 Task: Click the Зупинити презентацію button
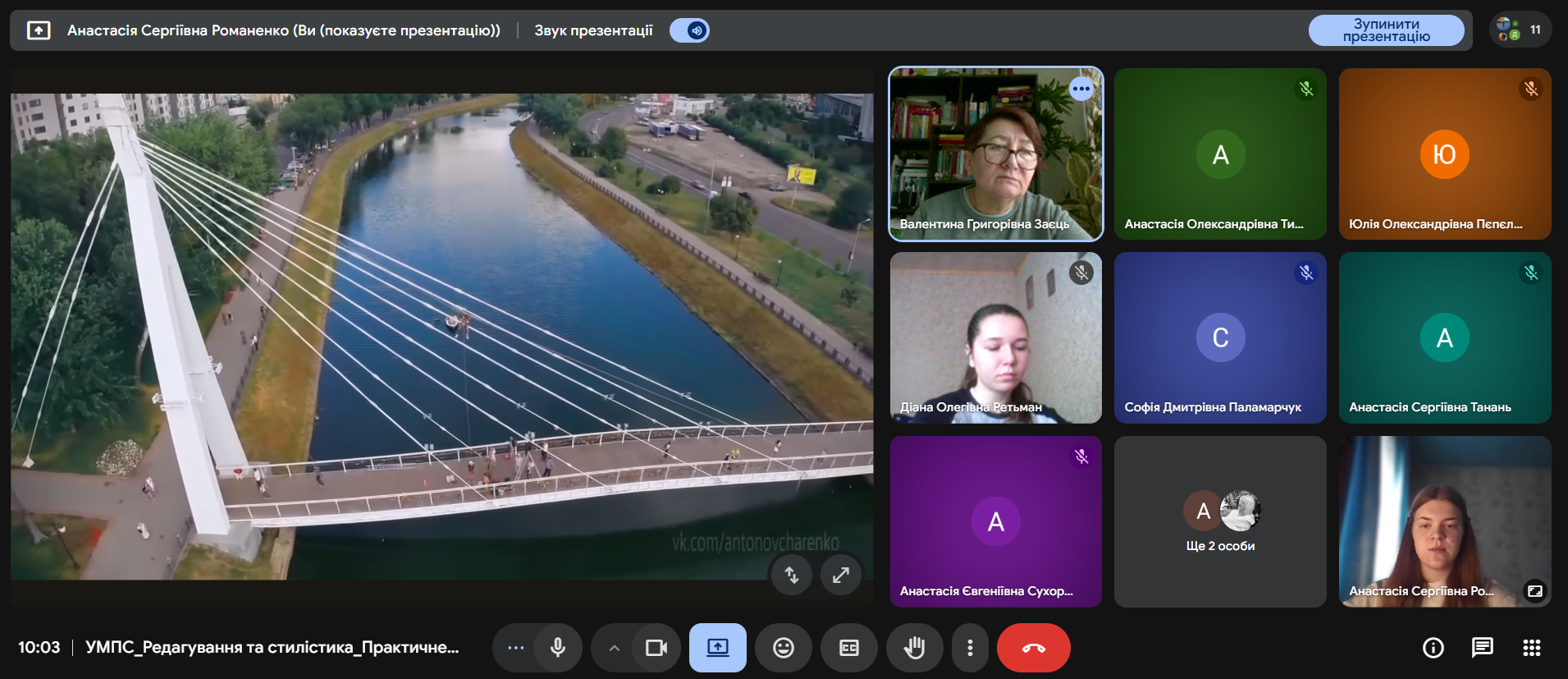click(x=1385, y=30)
